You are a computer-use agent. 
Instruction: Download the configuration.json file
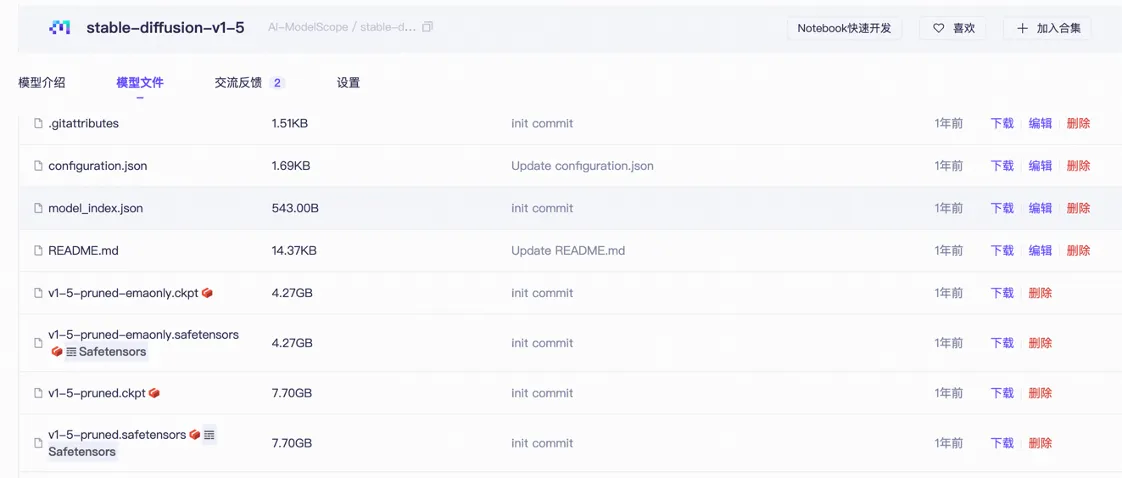point(1002,166)
